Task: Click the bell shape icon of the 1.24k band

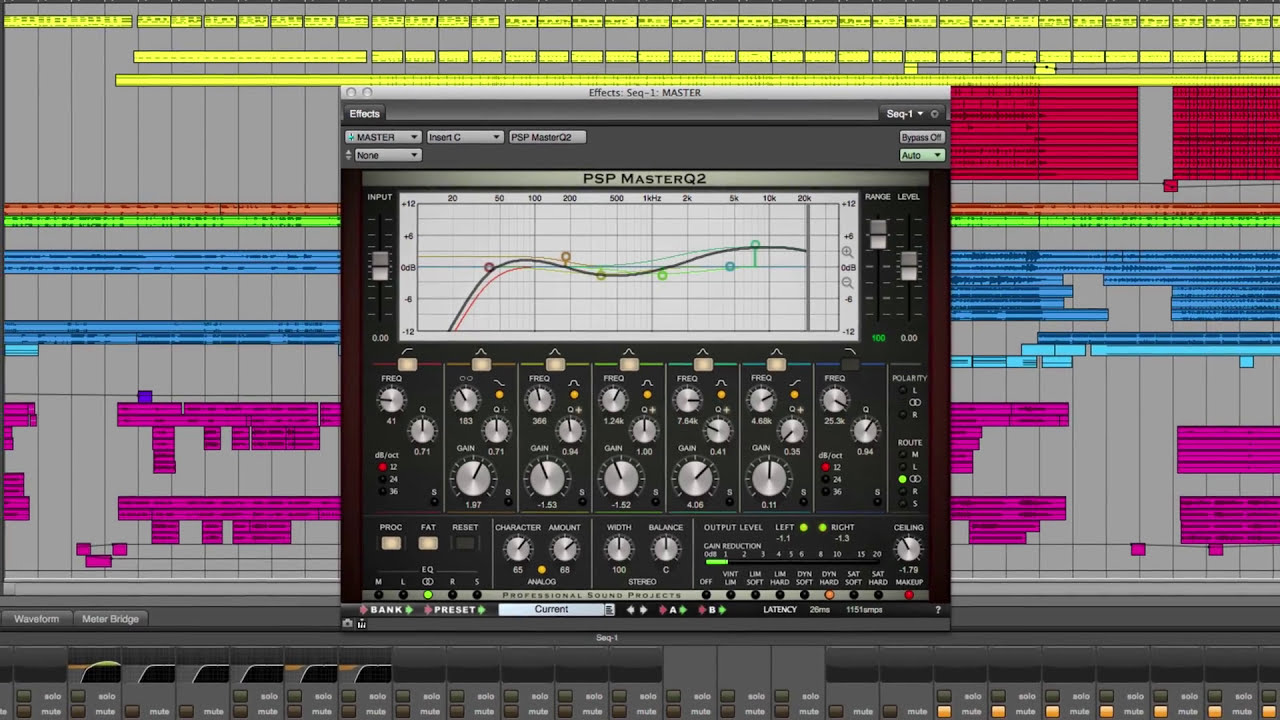Action: (647, 383)
